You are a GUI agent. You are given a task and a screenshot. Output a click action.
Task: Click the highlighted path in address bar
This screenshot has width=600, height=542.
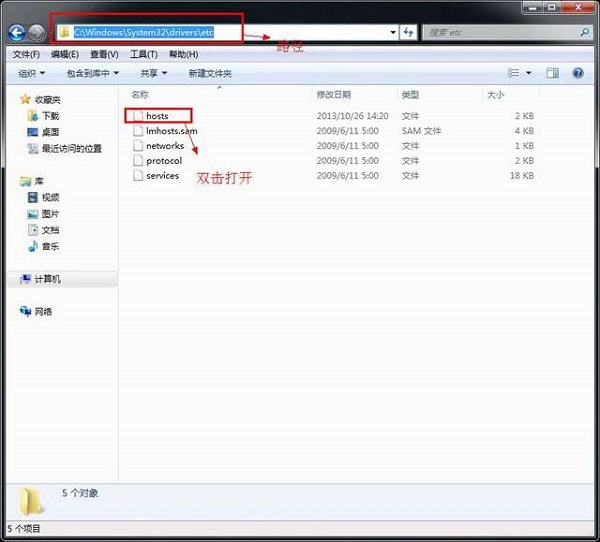tap(143, 32)
